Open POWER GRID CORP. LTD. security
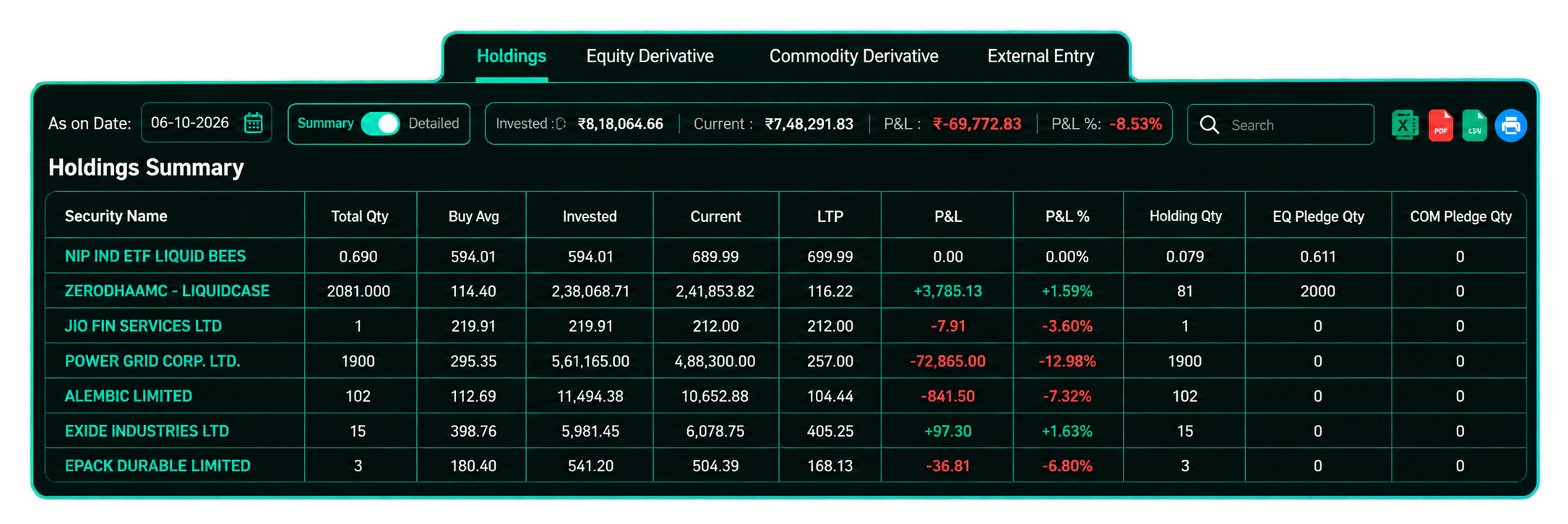This screenshot has width=1568, height=524. coord(152,361)
